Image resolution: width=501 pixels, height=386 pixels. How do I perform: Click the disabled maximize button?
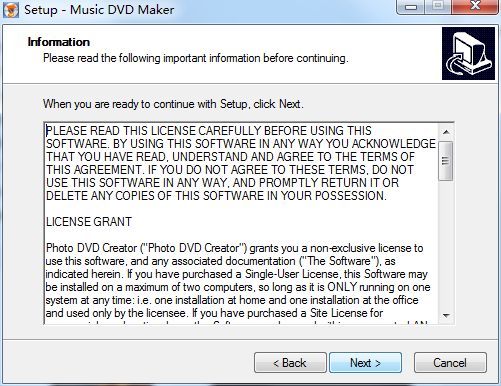click(x=438, y=7)
